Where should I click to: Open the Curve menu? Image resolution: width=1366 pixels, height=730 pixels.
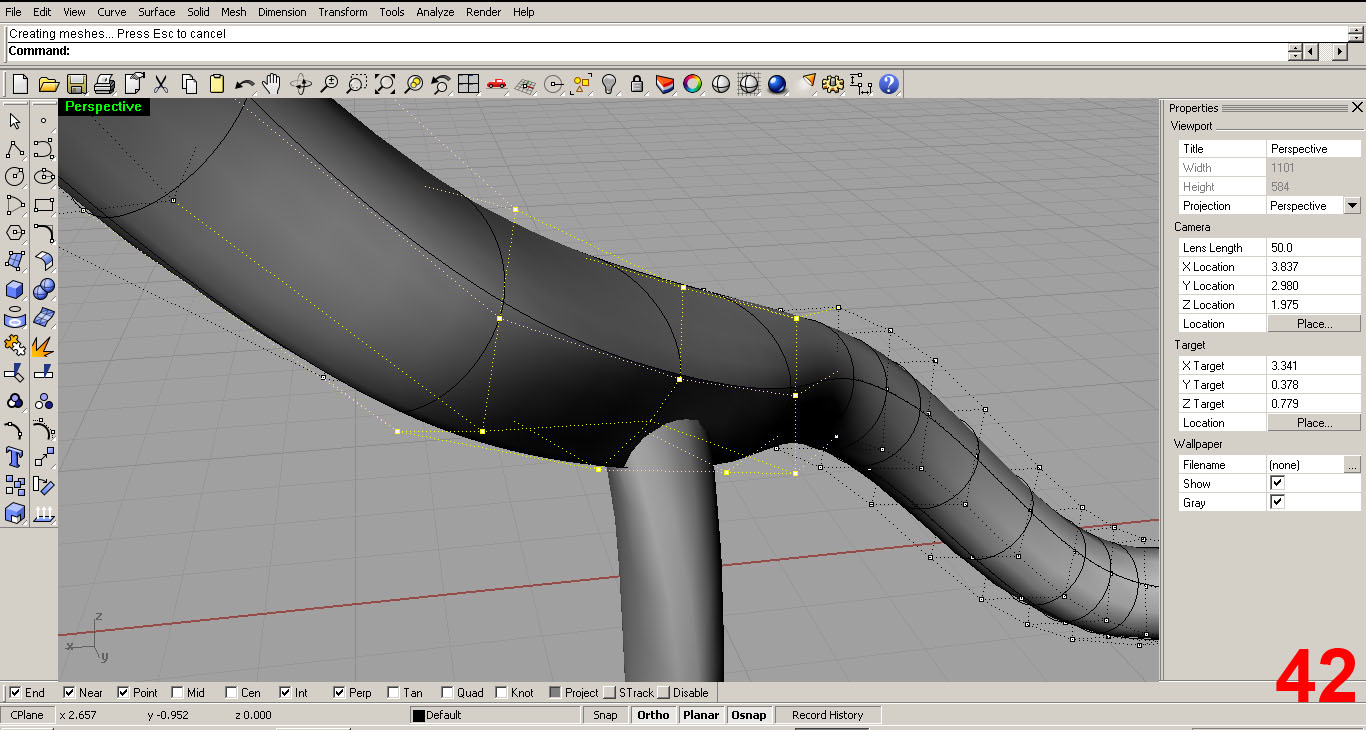coord(111,12)
